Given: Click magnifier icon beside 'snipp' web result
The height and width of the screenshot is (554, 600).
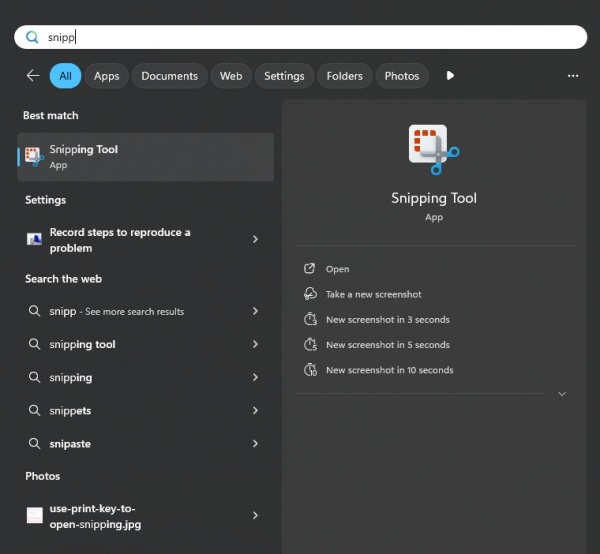Looking at the screenshot, I should click(34, 311).
